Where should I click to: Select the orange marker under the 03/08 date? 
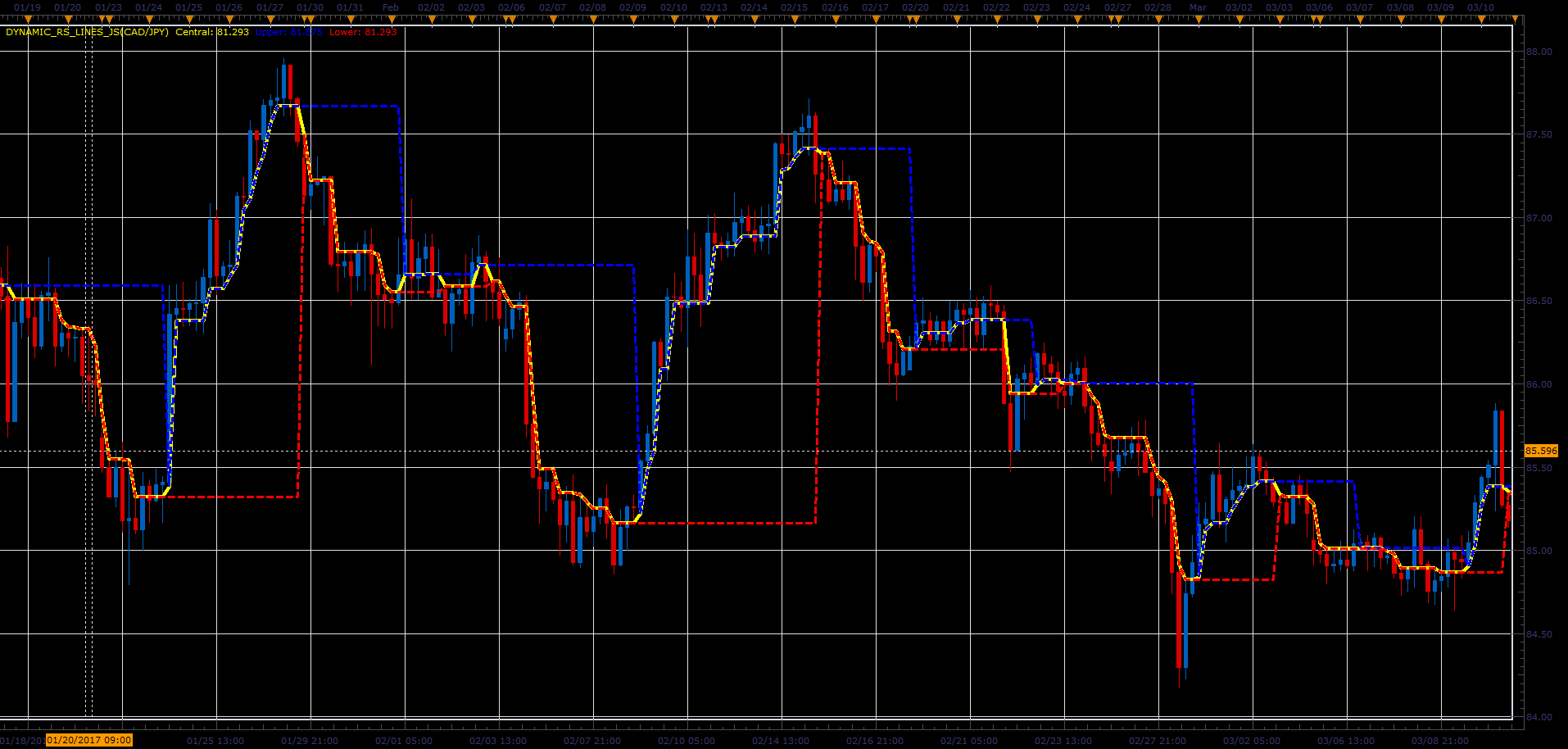pyautogui.click(x=1400, y=19)
